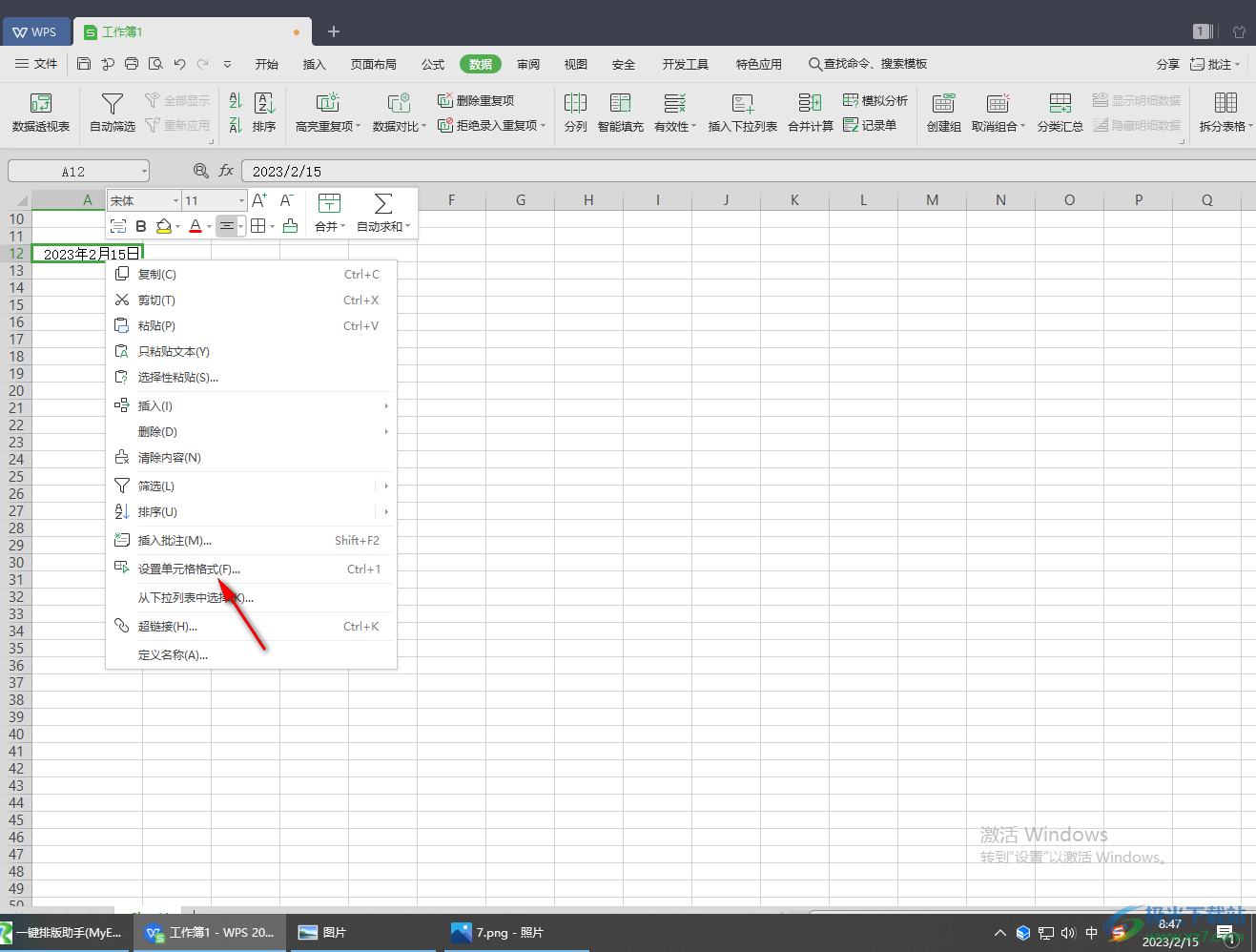Switch to the 公式 ribbon tab
The width and height of the screenshot is (1256, 952).
(433, 64)
